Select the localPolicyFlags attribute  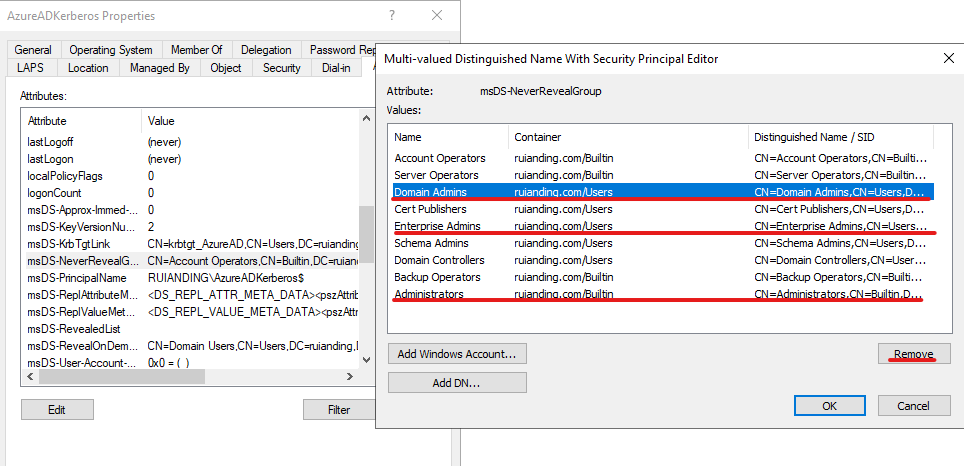(x=191, y=176)
